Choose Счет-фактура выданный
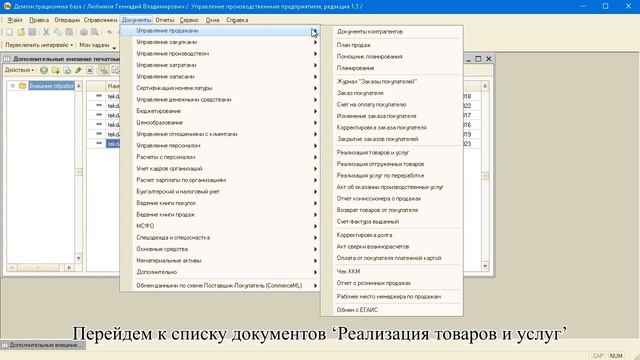This screenshot has height=360, width=640. [x=368, y=221]
